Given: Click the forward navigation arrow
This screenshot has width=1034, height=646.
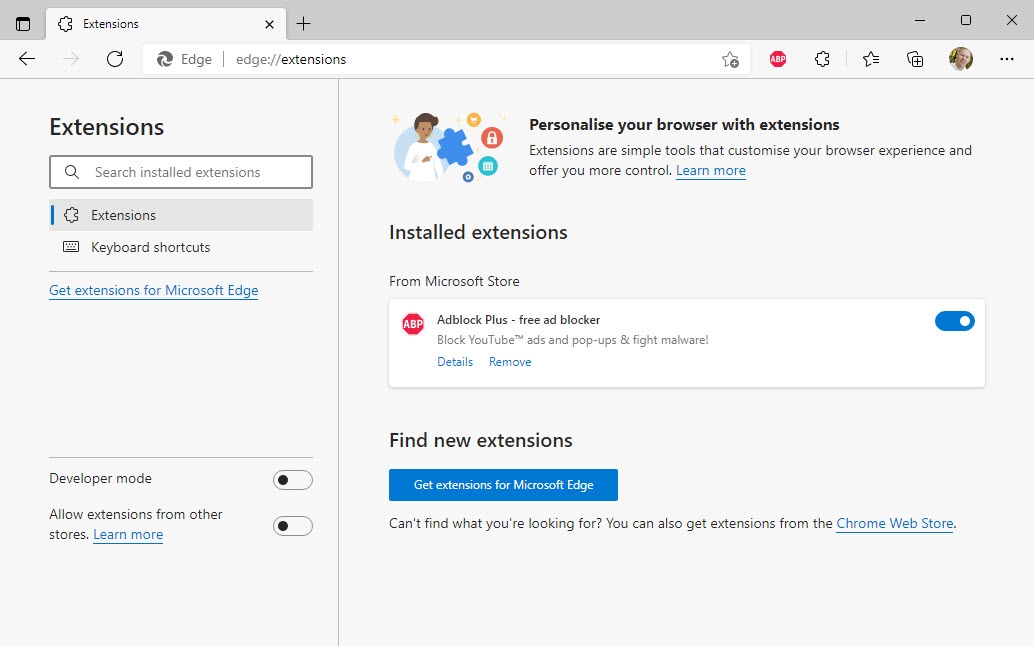Looking at the screenshot, I should (71, 59).
